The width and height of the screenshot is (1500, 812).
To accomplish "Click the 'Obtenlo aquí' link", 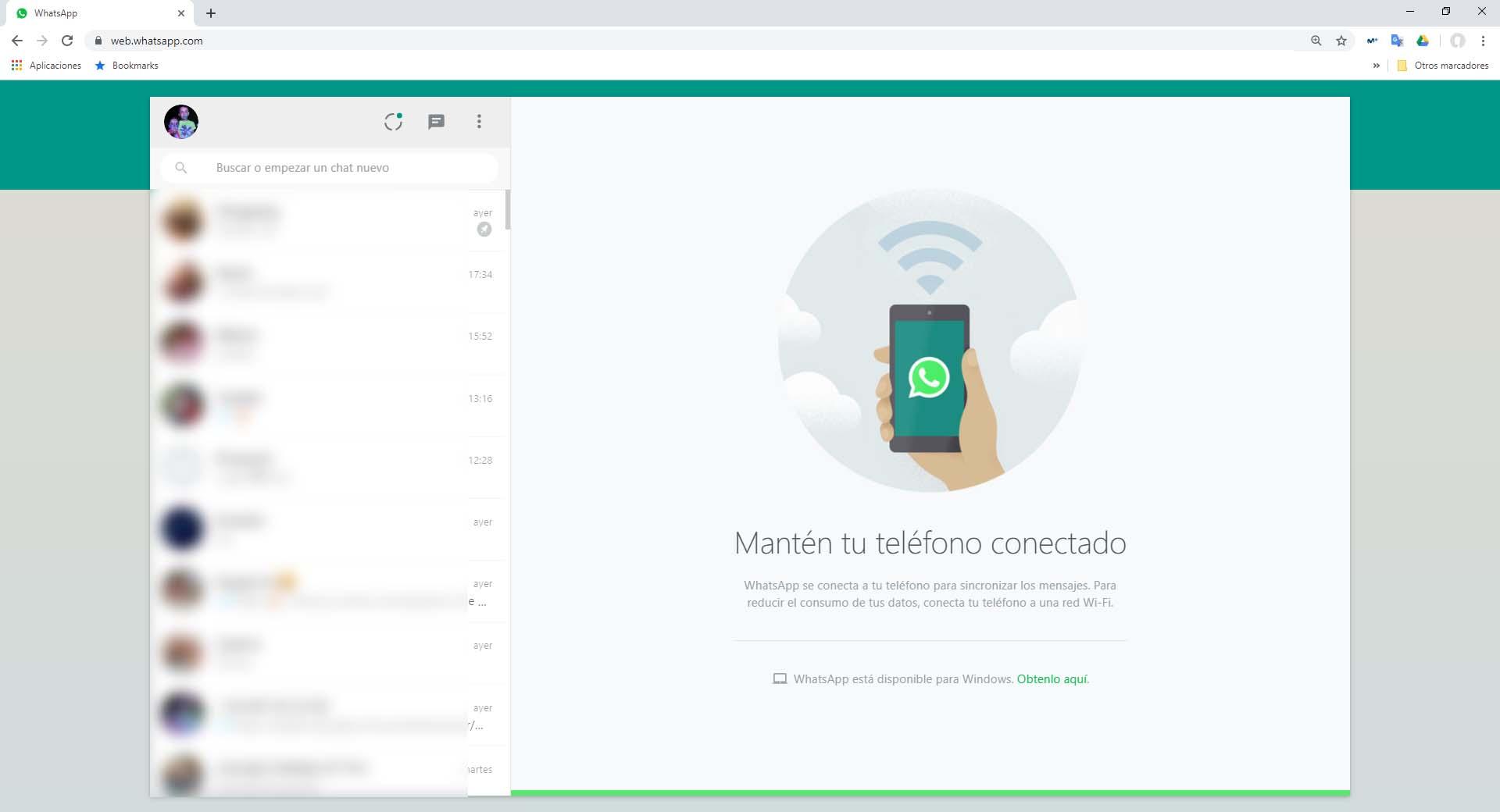I will [1052, 679].
